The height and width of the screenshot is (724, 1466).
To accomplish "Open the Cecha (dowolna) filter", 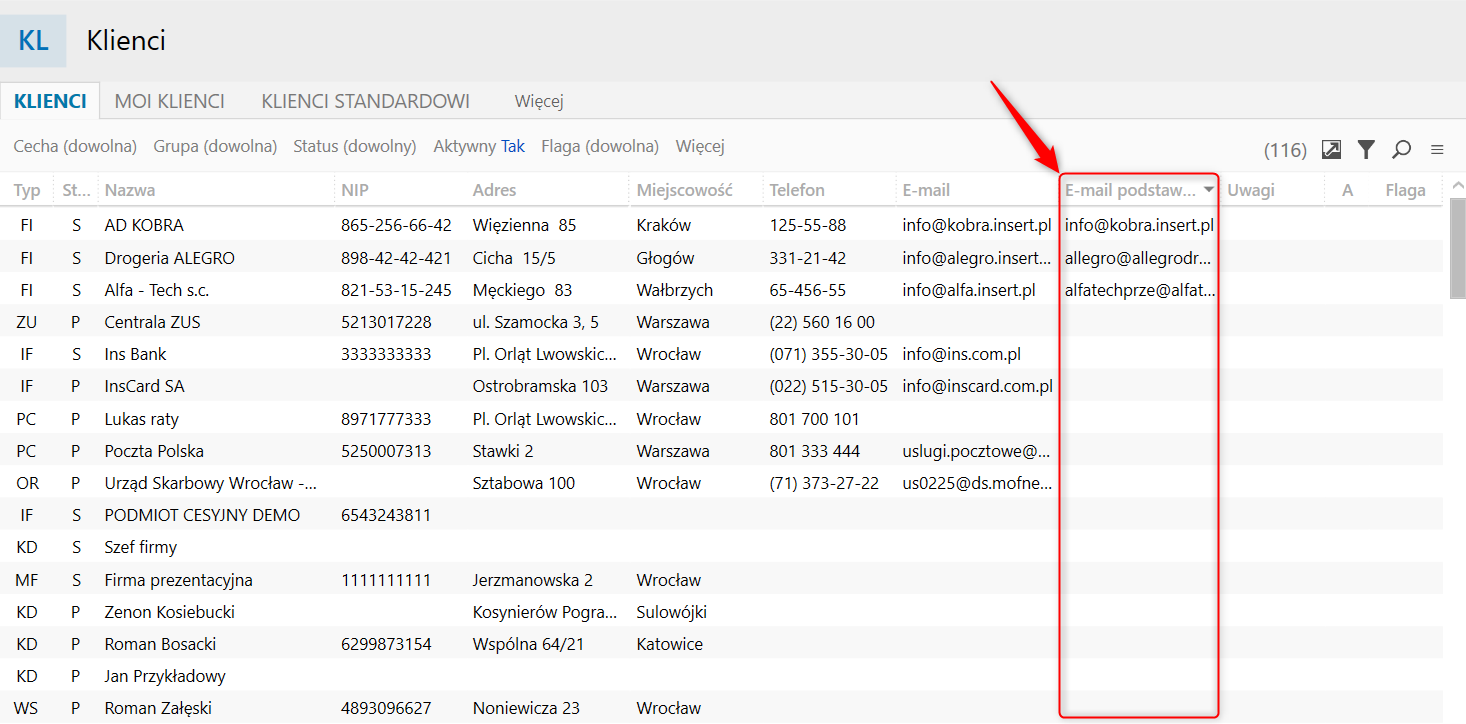I will [75, 147].
